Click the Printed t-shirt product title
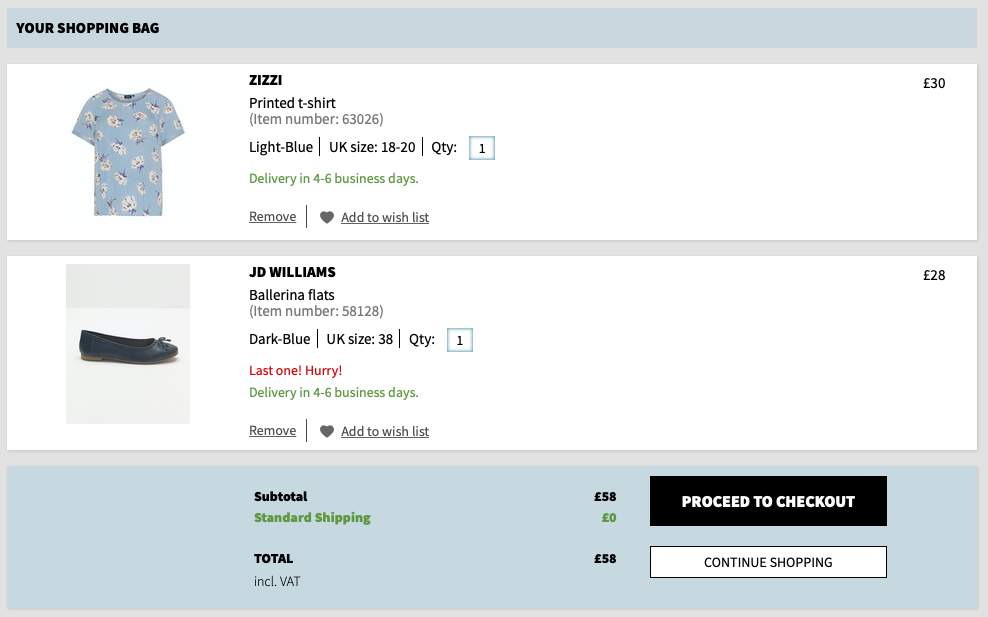988x617 pixels. [x=292, y=103]
